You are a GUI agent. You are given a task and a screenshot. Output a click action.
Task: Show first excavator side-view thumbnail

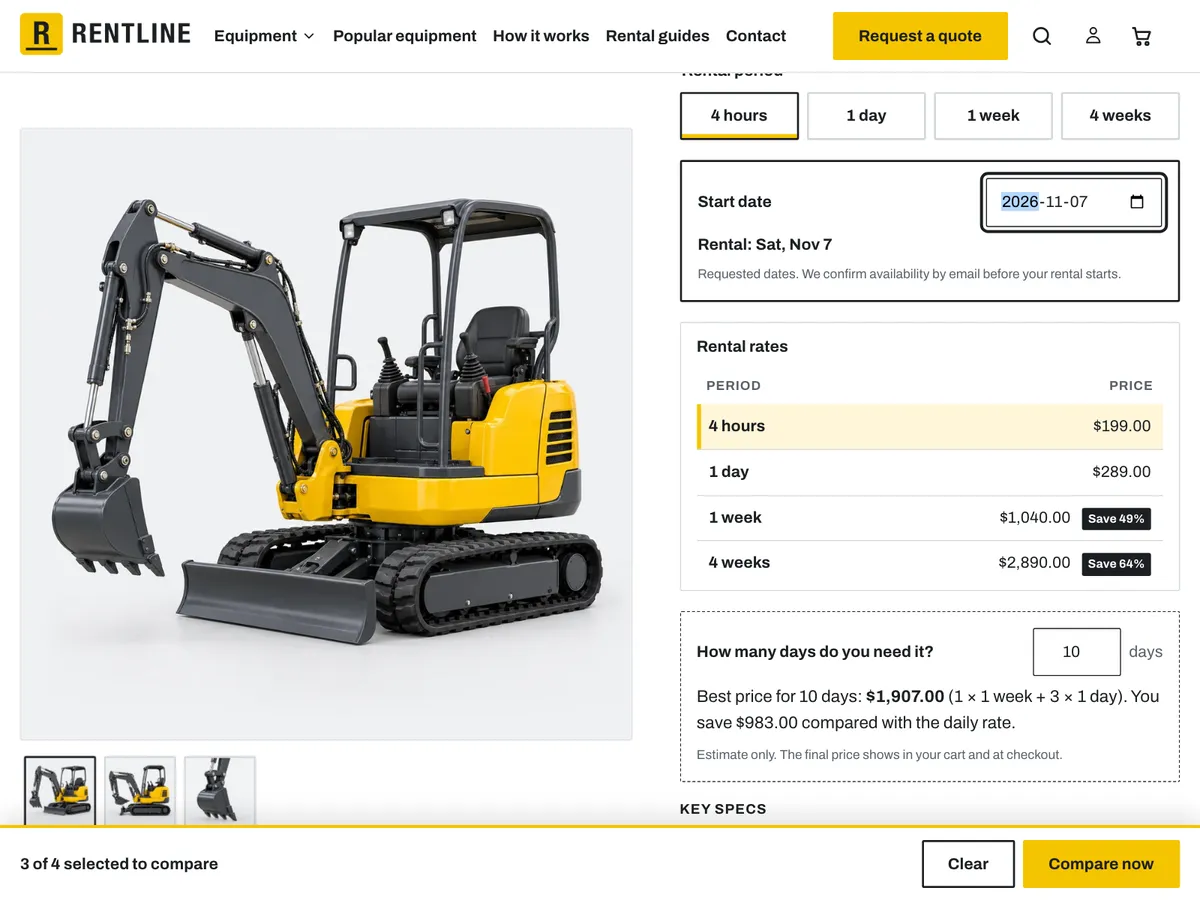60,790
